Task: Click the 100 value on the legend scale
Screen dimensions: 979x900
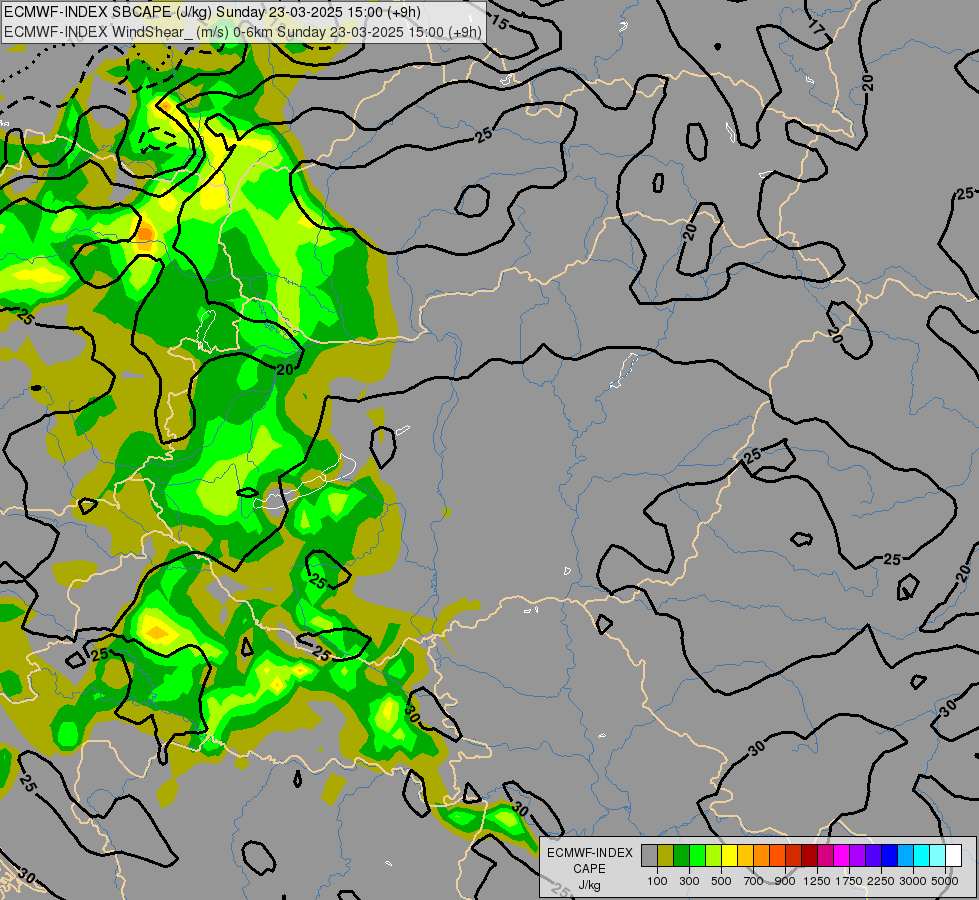Action: tap(657, 881)
